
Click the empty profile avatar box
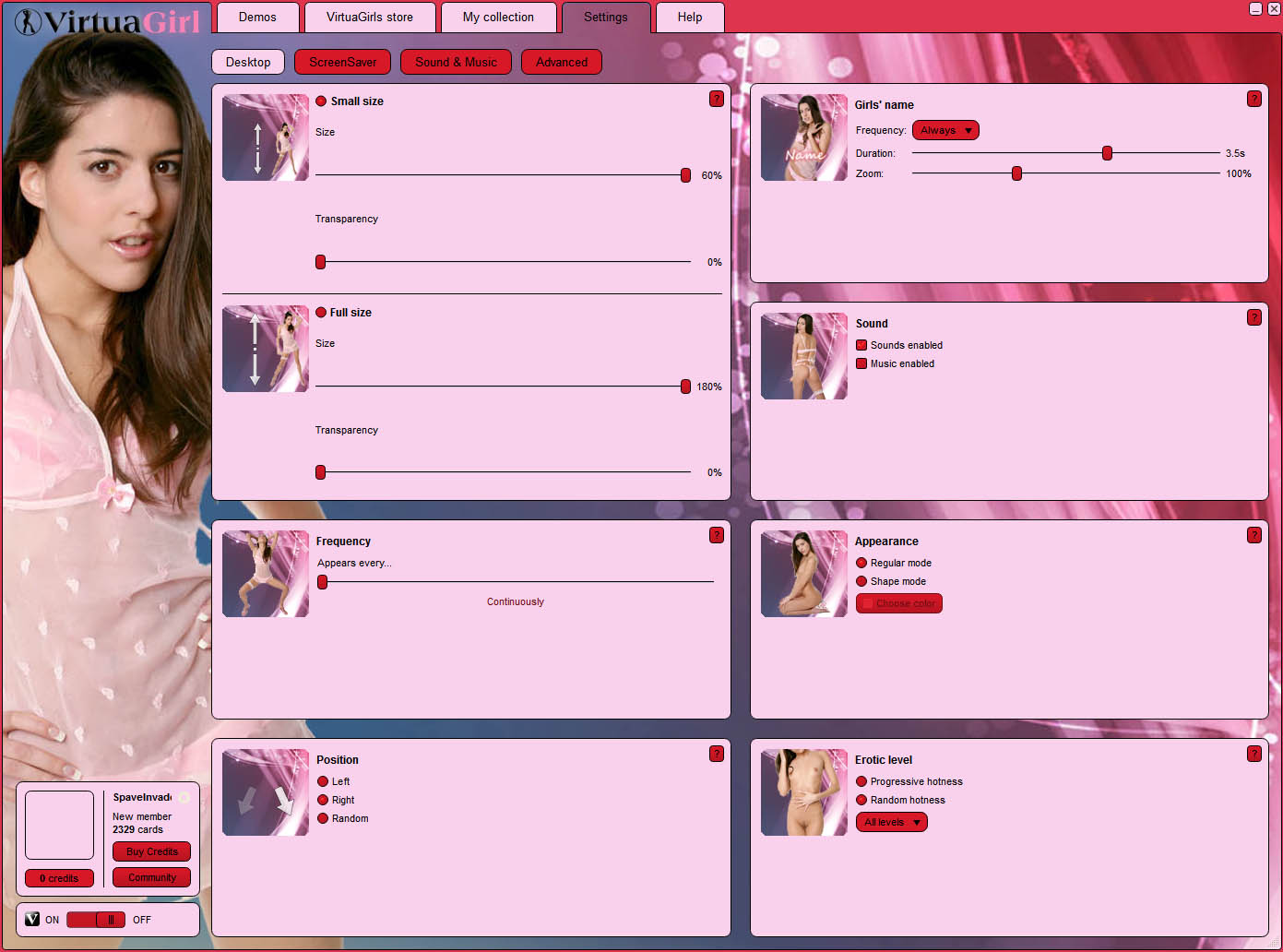tap(59, 825)
